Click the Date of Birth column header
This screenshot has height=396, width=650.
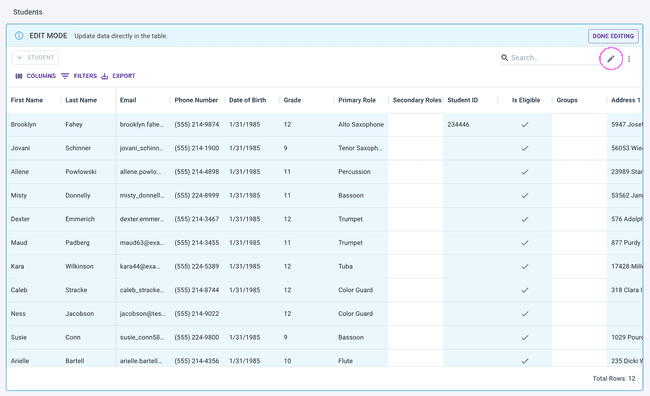click(247, 100)
